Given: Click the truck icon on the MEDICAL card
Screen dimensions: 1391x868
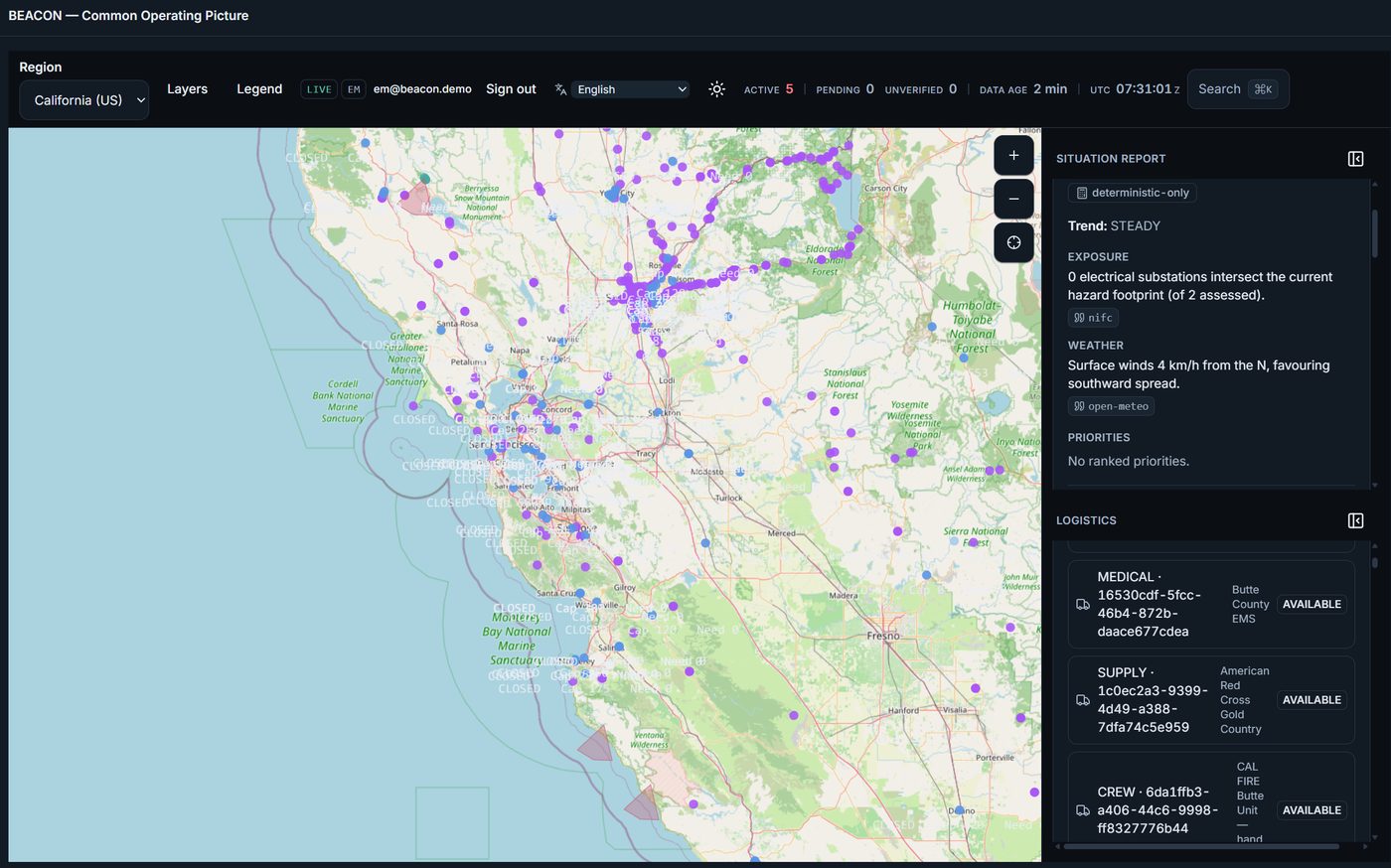Looking at the screenshot, I should click(x=1083, y=604).
